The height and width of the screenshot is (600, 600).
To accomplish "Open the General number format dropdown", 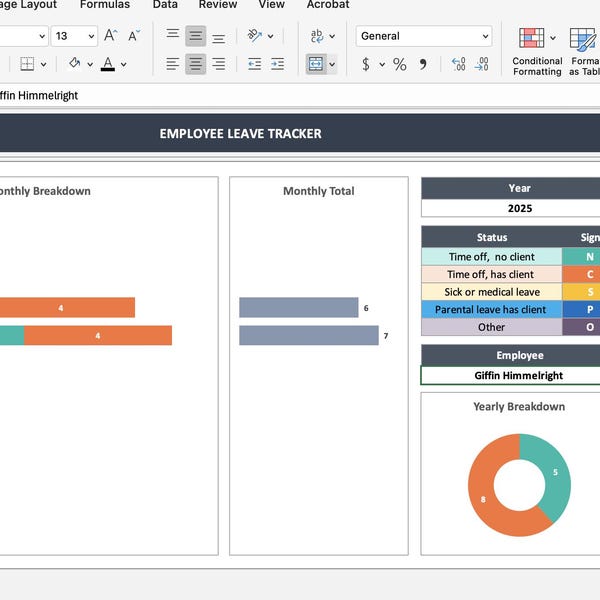I will click(424, 36).
